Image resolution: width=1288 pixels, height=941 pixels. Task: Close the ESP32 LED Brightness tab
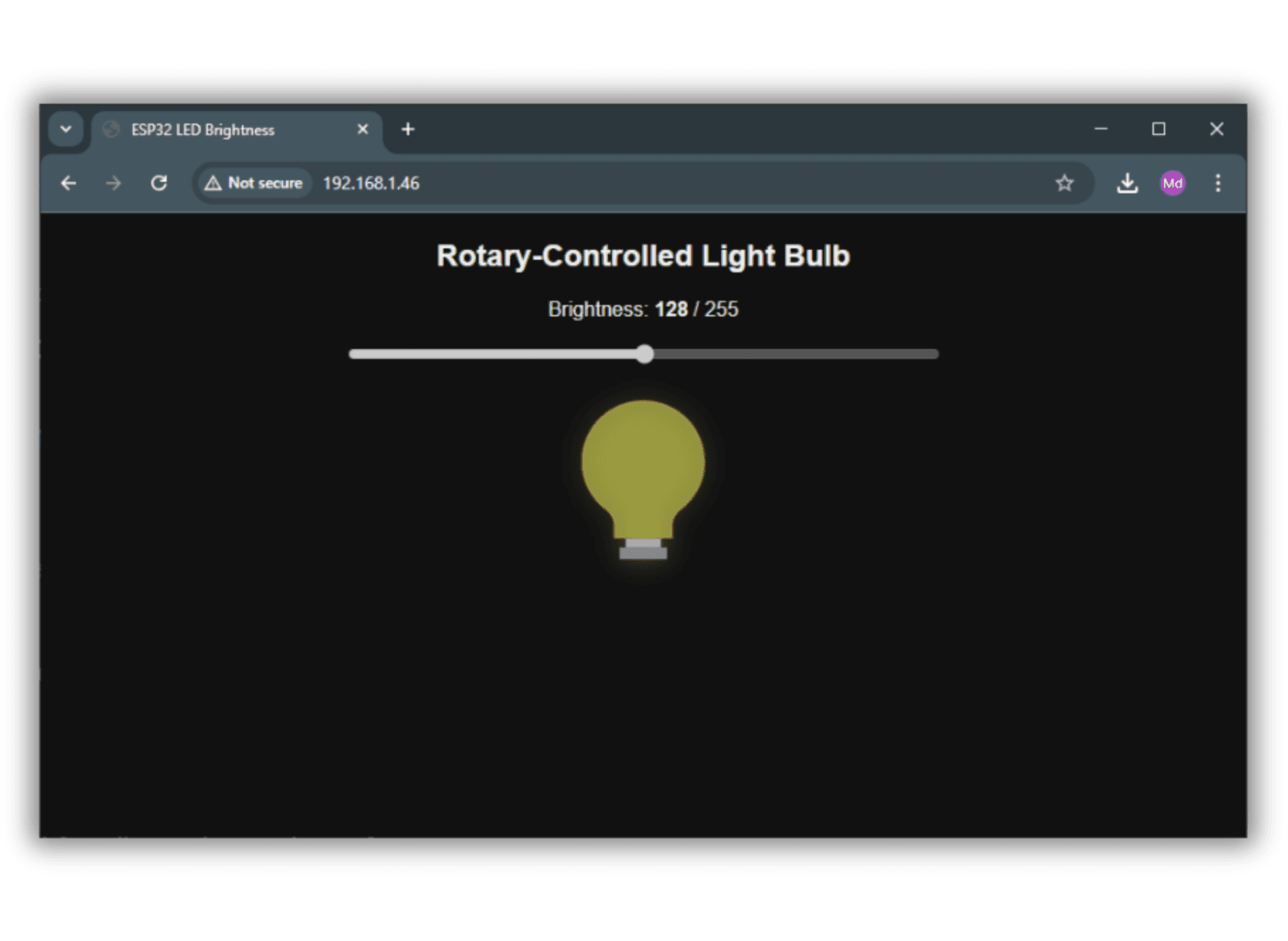[x=362, y=129]
